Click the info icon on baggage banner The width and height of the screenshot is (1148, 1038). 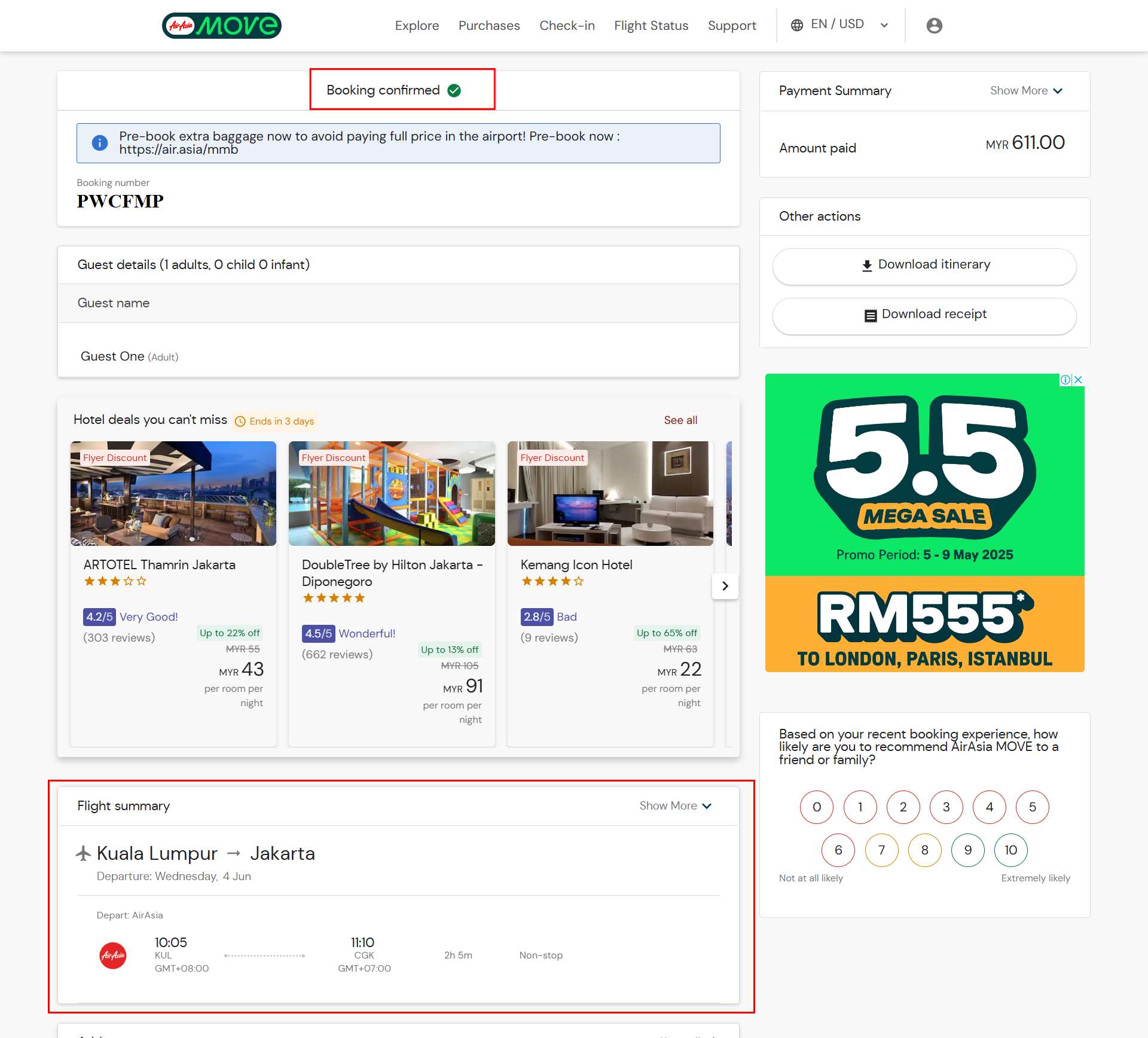pyautogui.click(x=99, y=142)
